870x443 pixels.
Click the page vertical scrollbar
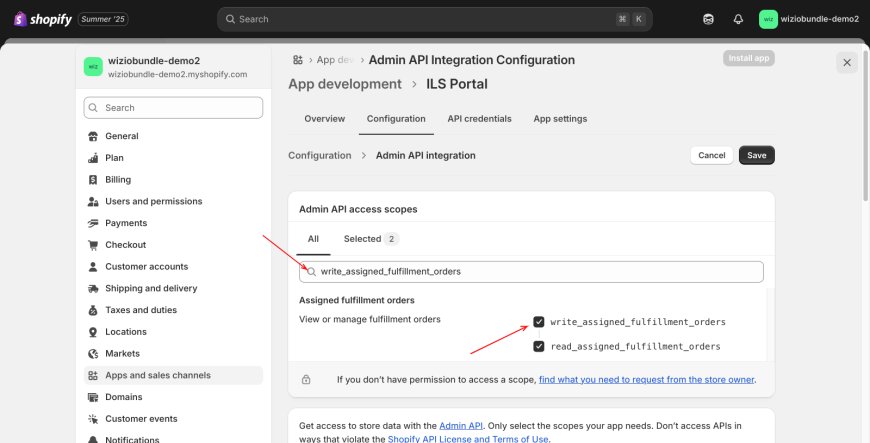click(865, 124)
